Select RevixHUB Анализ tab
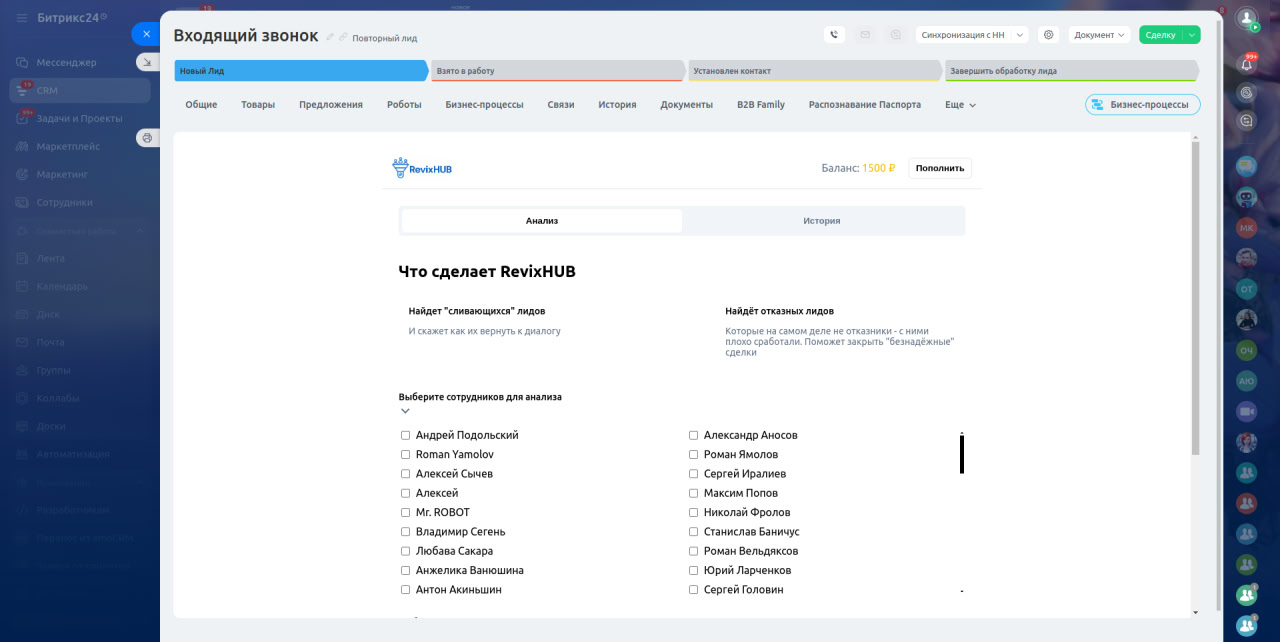 point(542,221)
